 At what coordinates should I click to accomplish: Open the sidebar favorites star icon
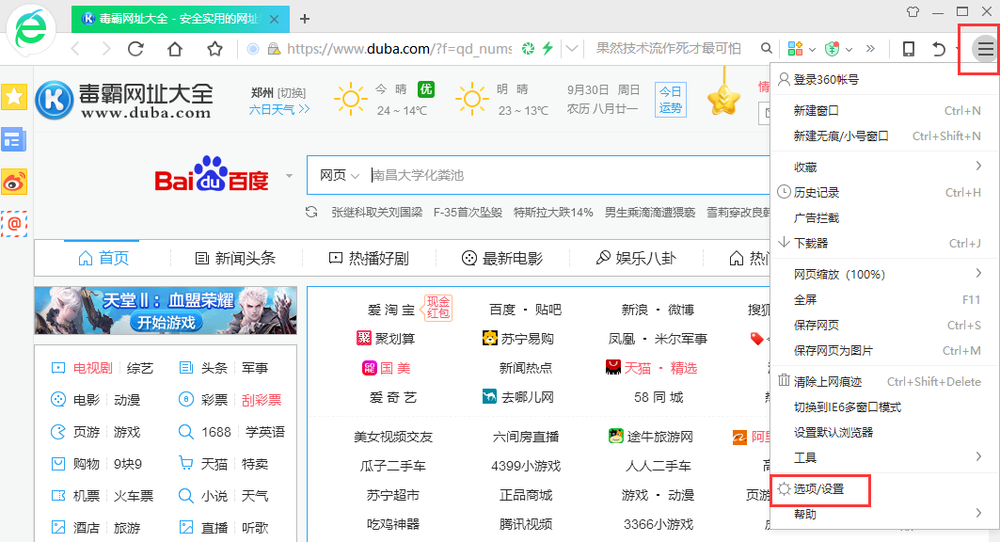[x=14, y=97]
